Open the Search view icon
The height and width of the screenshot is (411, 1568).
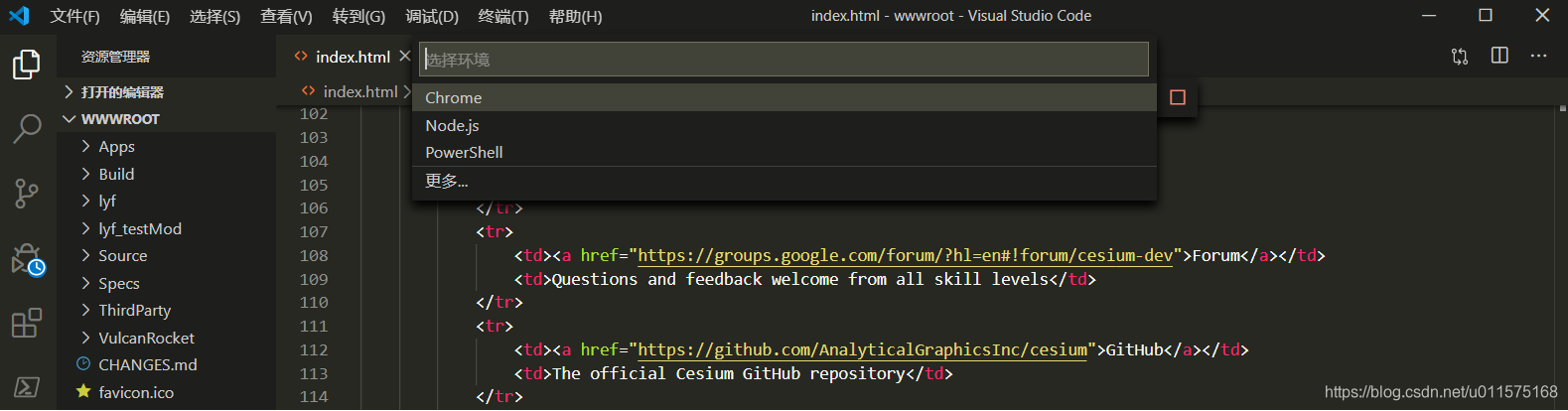(x=27, y=128)
